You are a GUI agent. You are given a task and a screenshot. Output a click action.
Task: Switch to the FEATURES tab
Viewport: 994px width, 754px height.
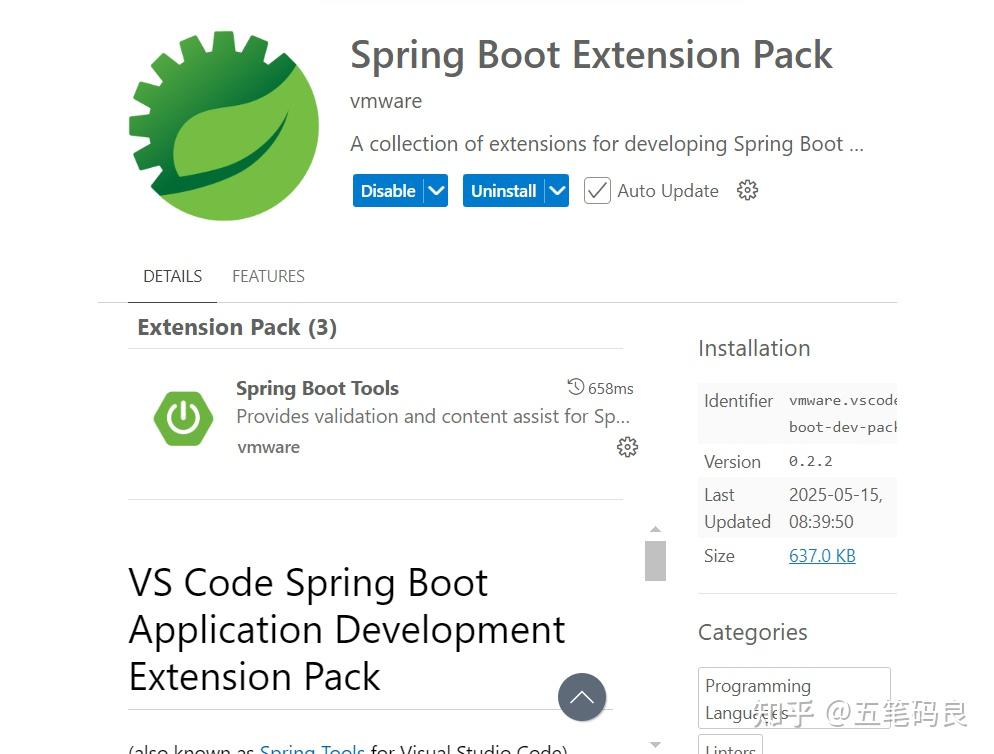(x=268, y=276)
